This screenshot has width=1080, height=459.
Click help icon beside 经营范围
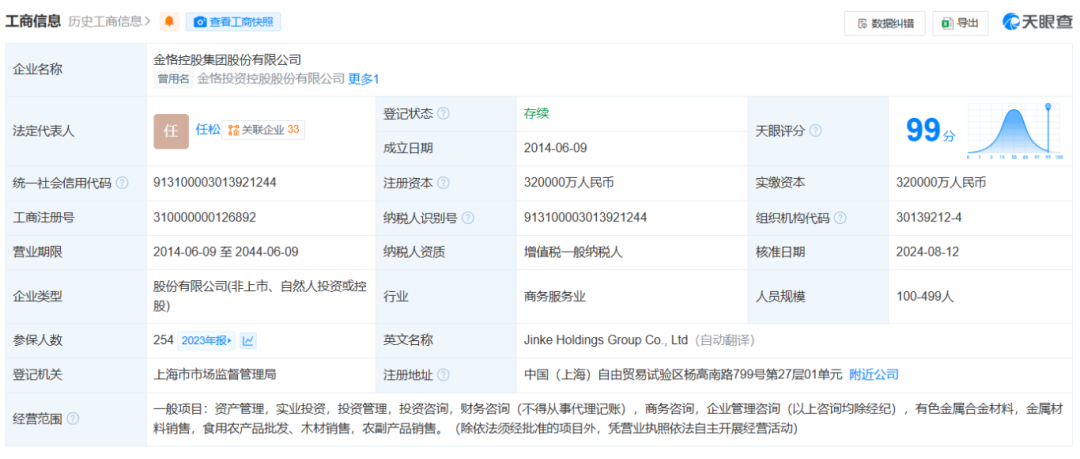[73, 418]
